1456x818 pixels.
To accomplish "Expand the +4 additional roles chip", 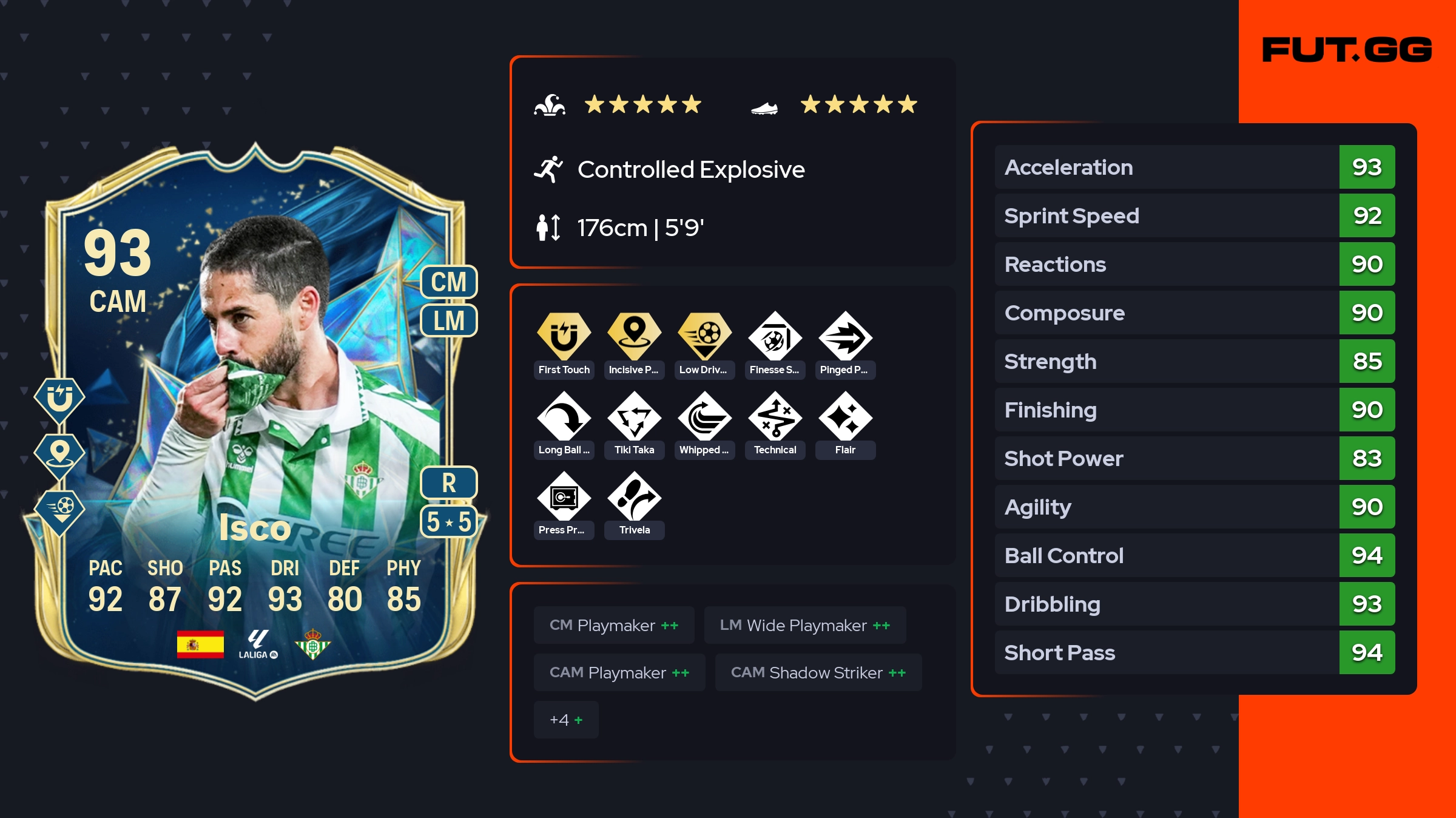I will (x=566, y=720).
